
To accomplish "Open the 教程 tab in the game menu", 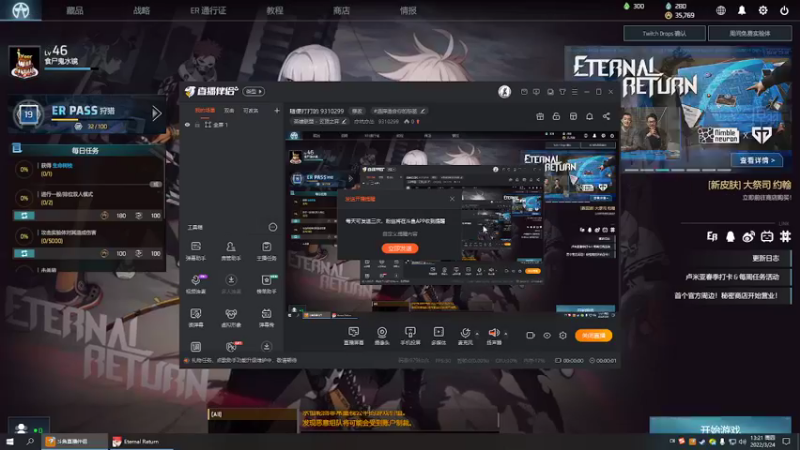I will [274, 10].
